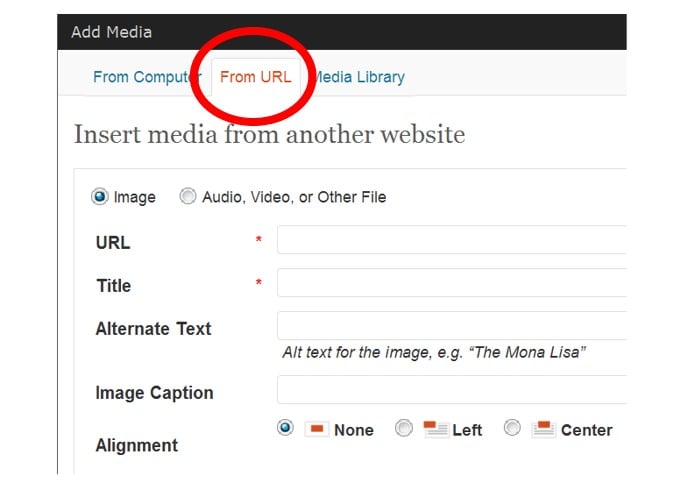Click the URL field label

(x=113, y=243)
